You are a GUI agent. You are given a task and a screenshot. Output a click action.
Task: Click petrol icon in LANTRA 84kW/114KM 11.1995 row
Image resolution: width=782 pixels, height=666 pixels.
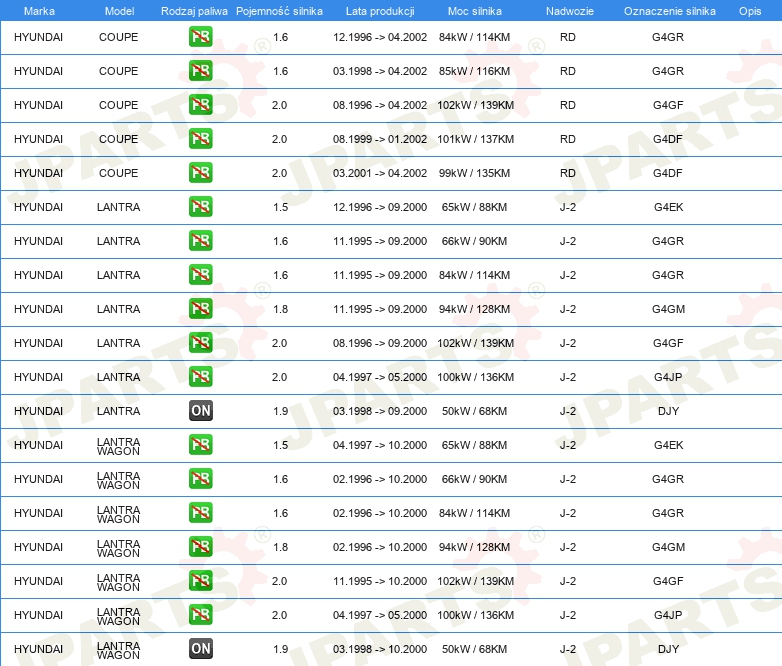[x=200, y=274]
